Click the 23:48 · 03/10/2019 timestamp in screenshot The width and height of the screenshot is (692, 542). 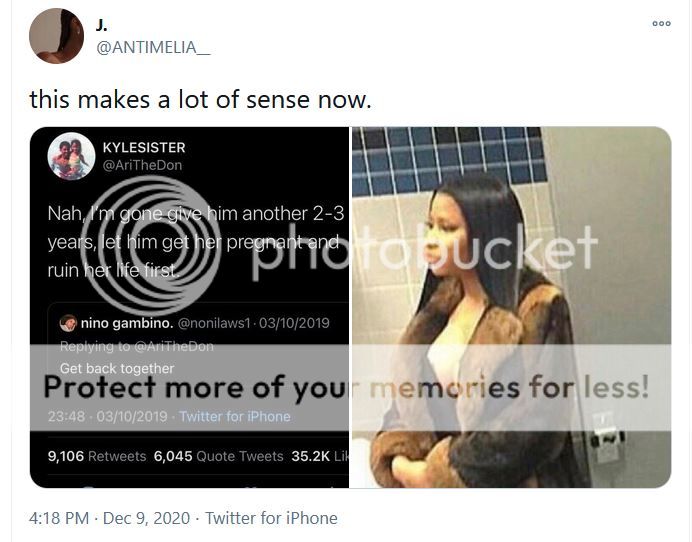click(108, 416)
